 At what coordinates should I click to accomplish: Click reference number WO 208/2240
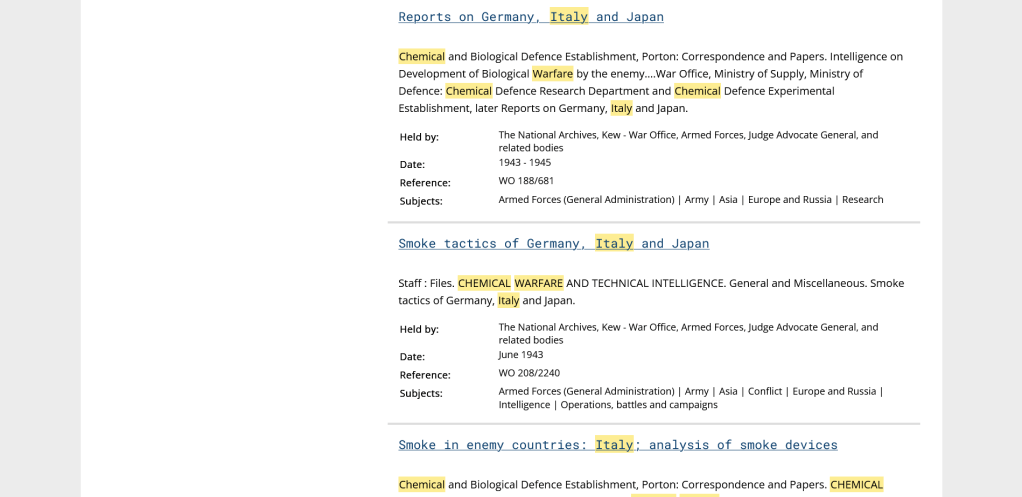[529, 373]
